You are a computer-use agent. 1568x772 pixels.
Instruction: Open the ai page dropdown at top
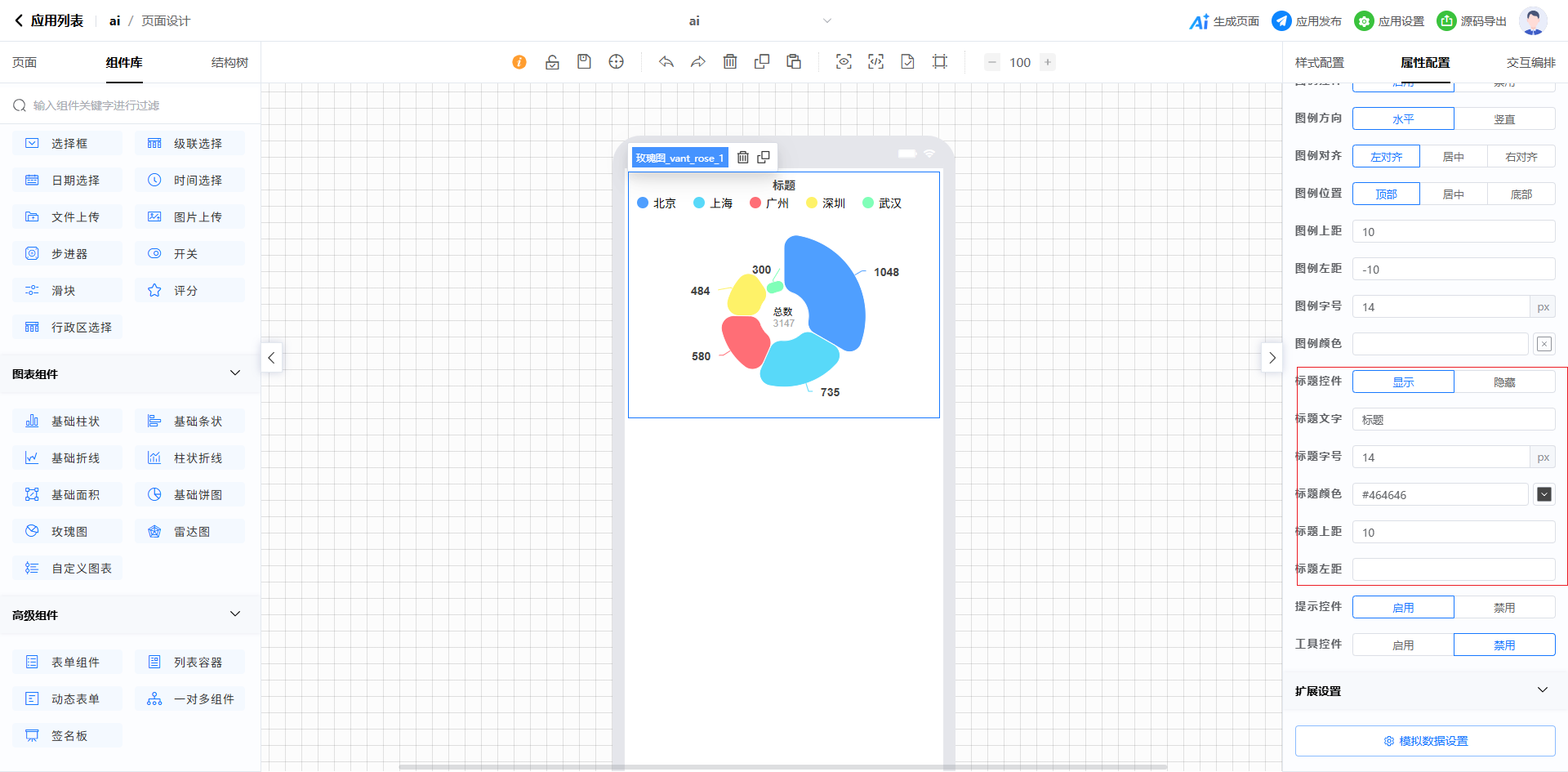coord(826,21)
